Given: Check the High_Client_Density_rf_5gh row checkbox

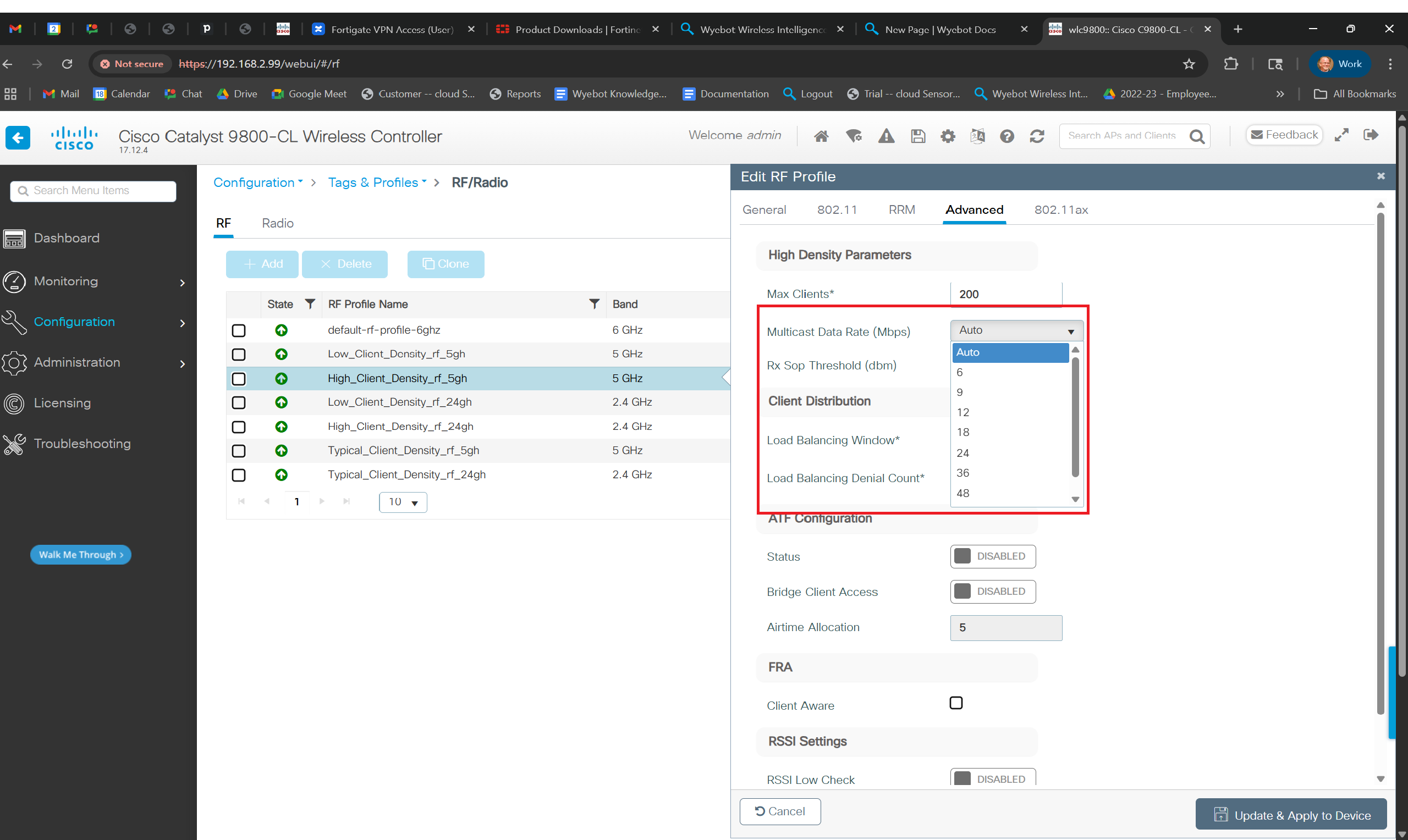Looking at the screenshot, I should tap(239, 379).
